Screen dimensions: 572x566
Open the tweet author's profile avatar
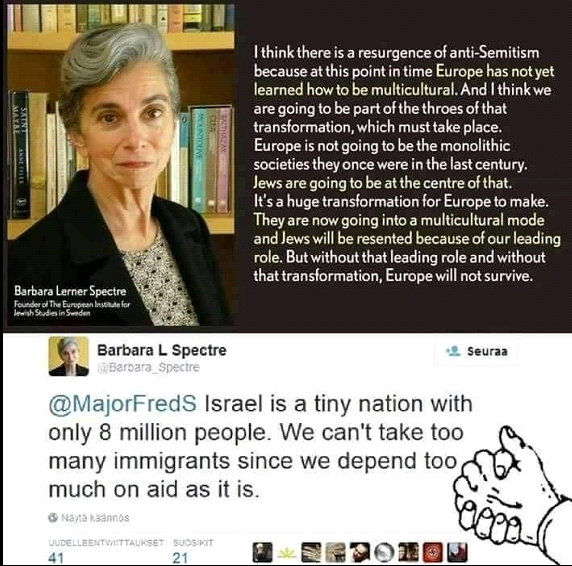coord(69,356)
